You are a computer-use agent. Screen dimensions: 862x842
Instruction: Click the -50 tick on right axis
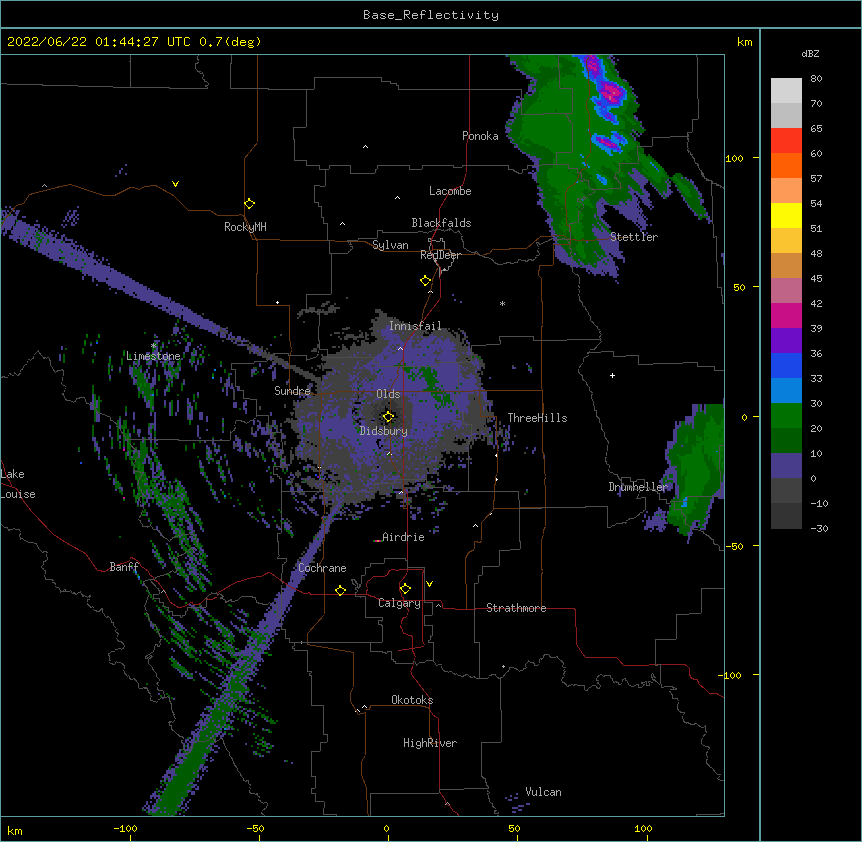click(734, 546)
